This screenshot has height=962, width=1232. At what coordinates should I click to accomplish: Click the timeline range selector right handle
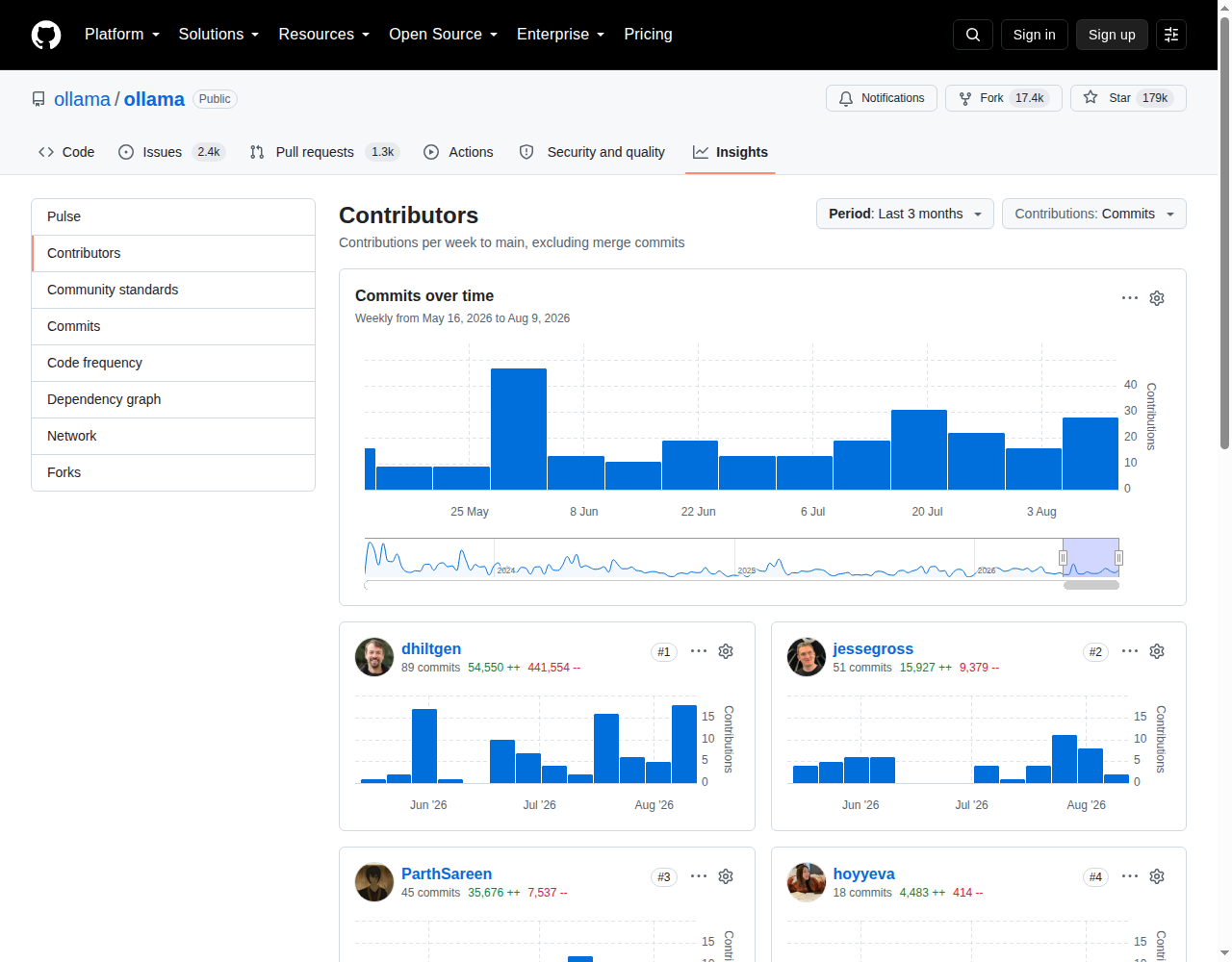(x=1118, y=558)
